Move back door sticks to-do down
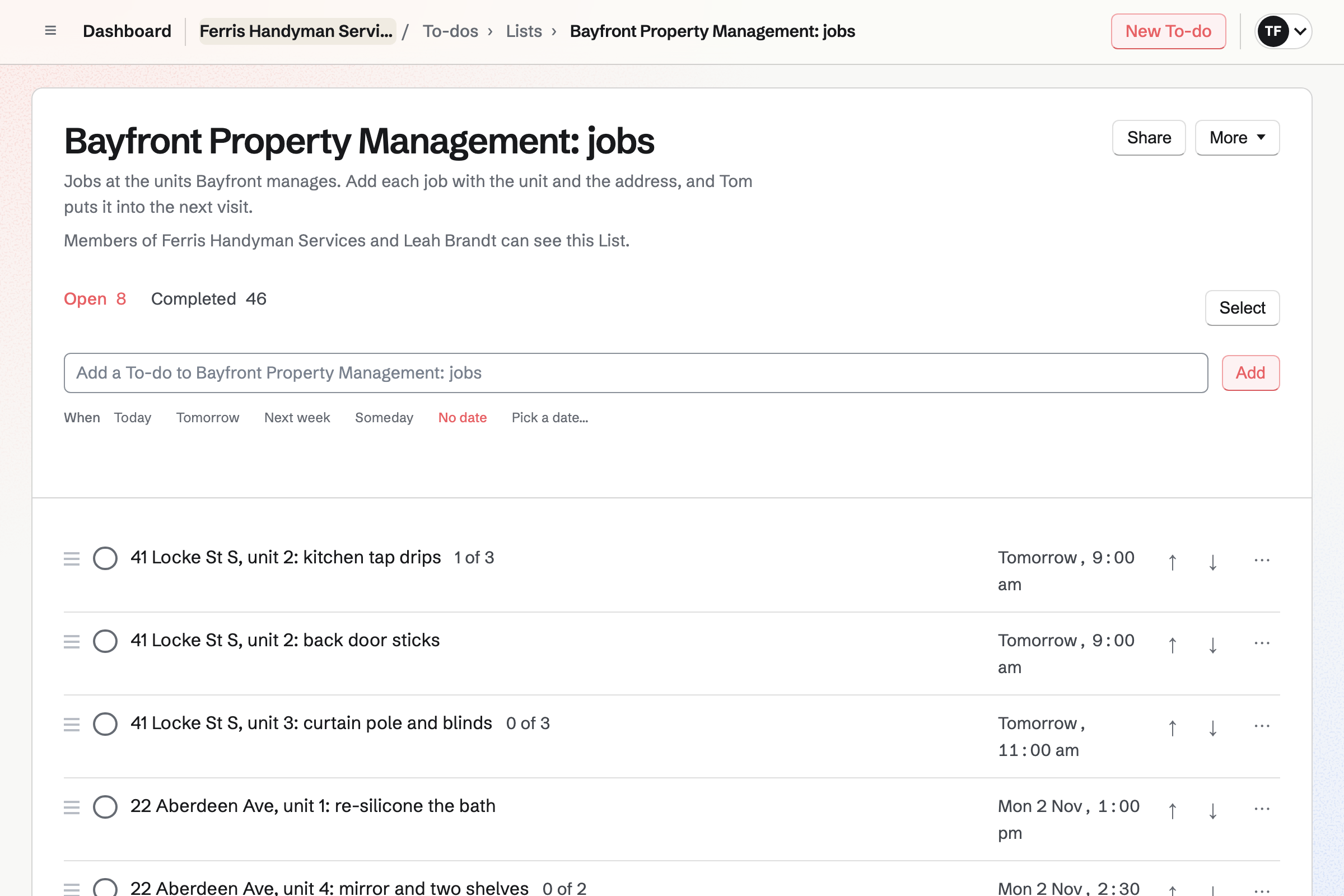The height and width of the screenshot is (896, 1344). (x=1212, y=645)
